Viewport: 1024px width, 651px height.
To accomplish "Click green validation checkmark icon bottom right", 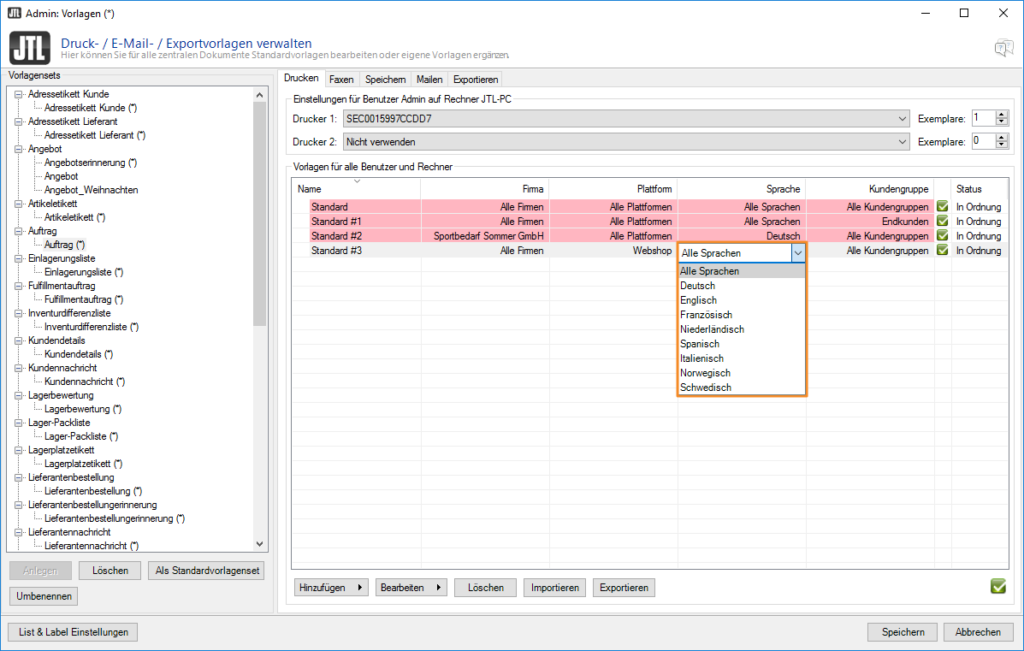I will (x=997, y=586).
